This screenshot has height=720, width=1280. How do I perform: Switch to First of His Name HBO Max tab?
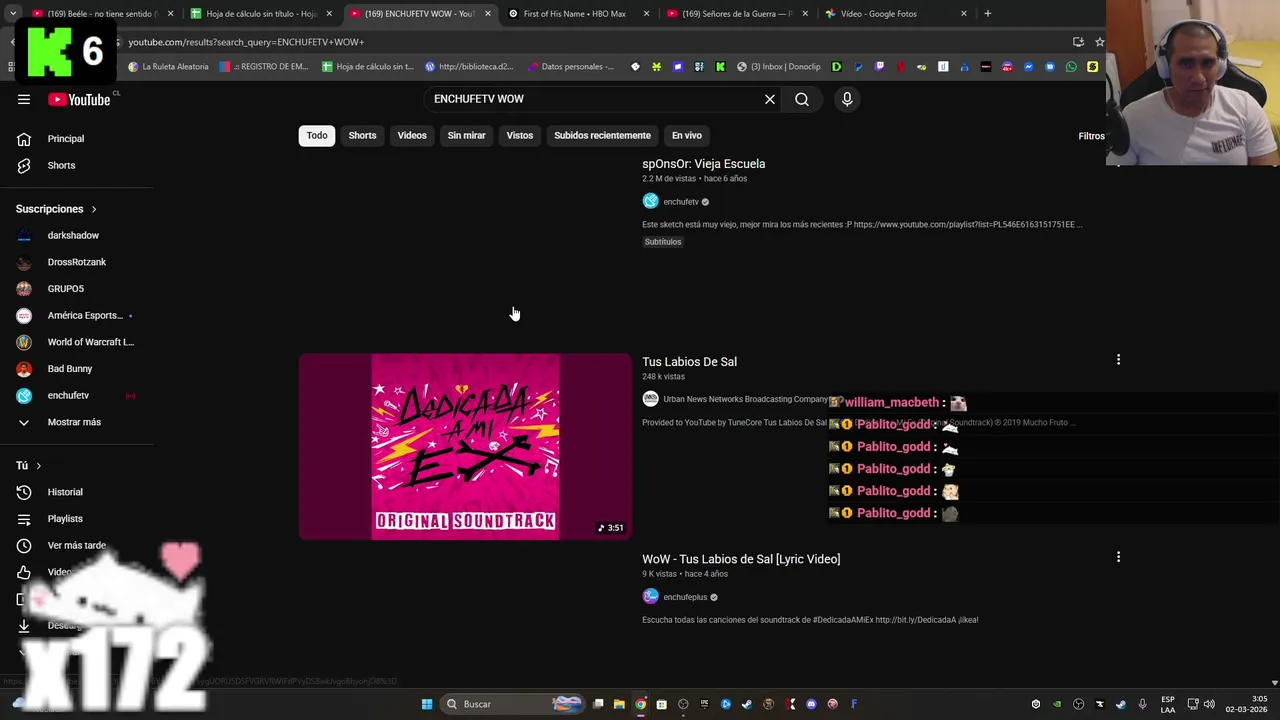(578, 14)
